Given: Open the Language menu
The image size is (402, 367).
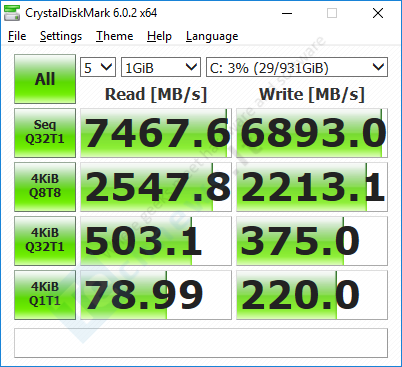Looking at the screenshot, I should pyautogui.click(x=212, y=36).
